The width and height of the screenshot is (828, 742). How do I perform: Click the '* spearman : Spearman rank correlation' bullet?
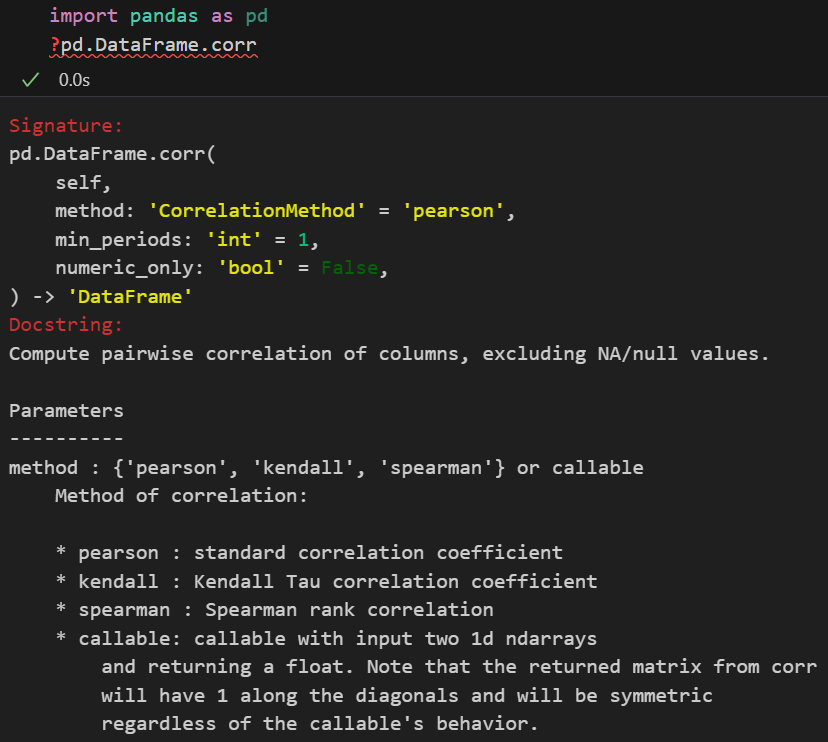275,610
